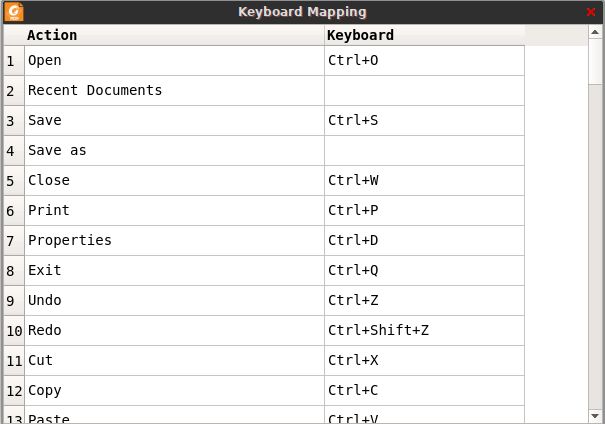Screen dimensions: 605x424
Task: Select the Save as action cell
Action: [174, 150]
